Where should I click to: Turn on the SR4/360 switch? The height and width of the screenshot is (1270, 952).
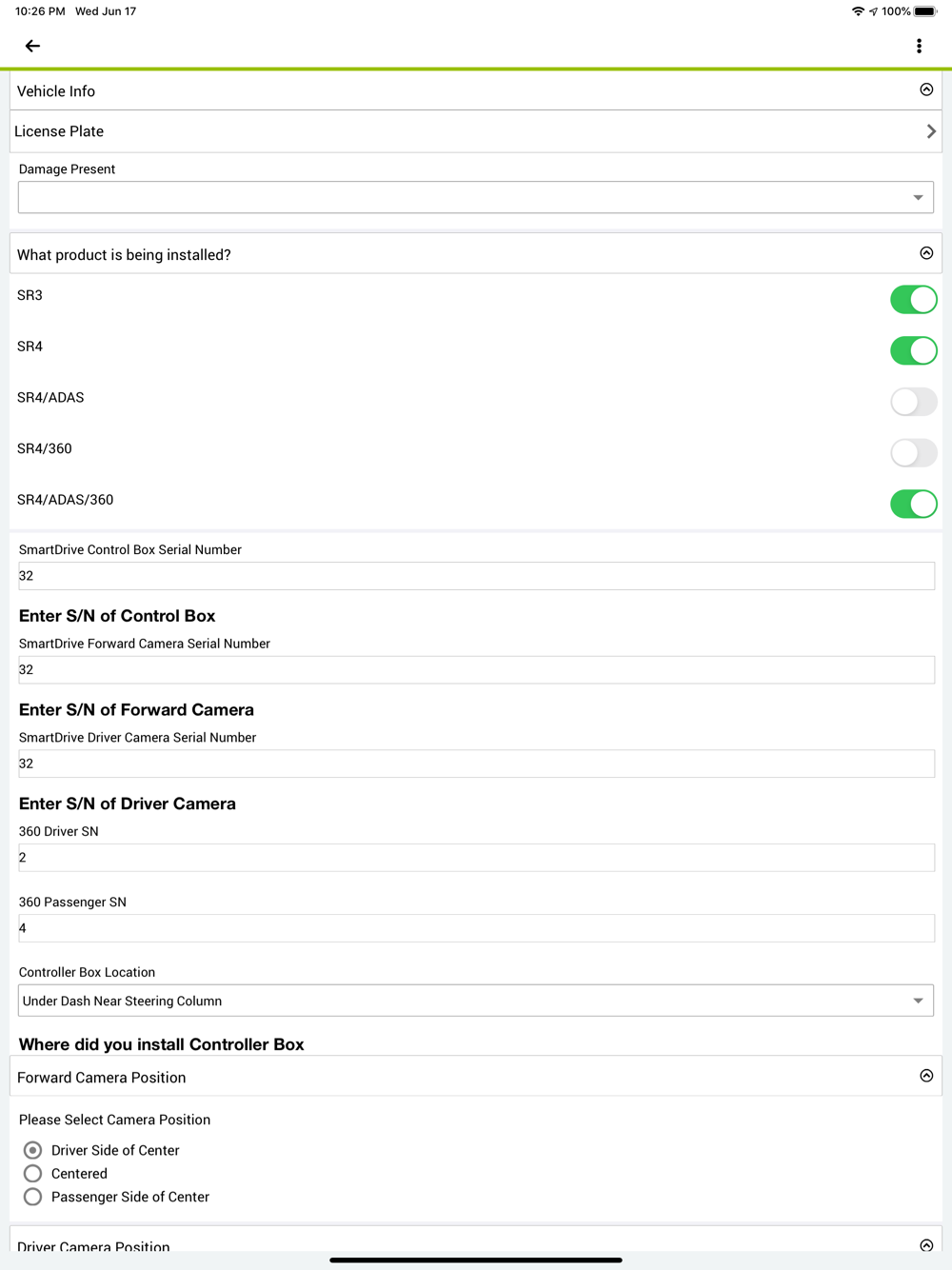913,453
